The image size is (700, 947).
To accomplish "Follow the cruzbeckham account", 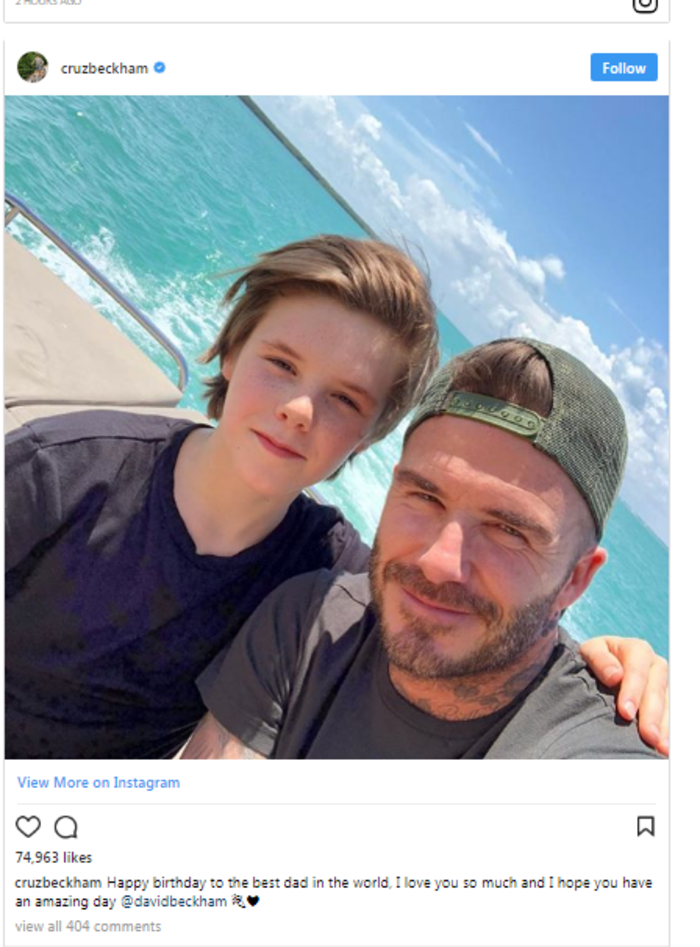I will 624,68.
